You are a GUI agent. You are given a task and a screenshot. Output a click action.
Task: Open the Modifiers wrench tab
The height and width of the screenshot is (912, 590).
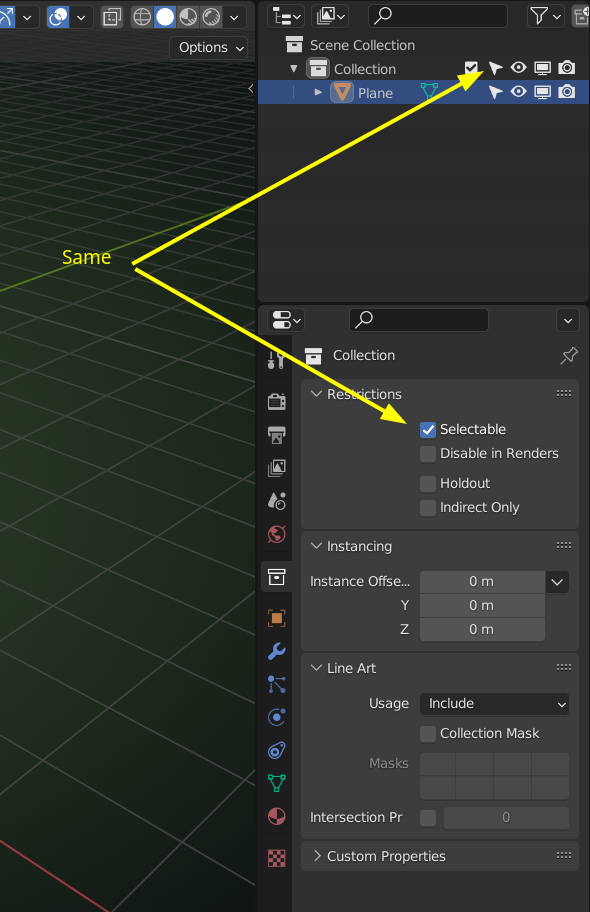tap(276, 651)
